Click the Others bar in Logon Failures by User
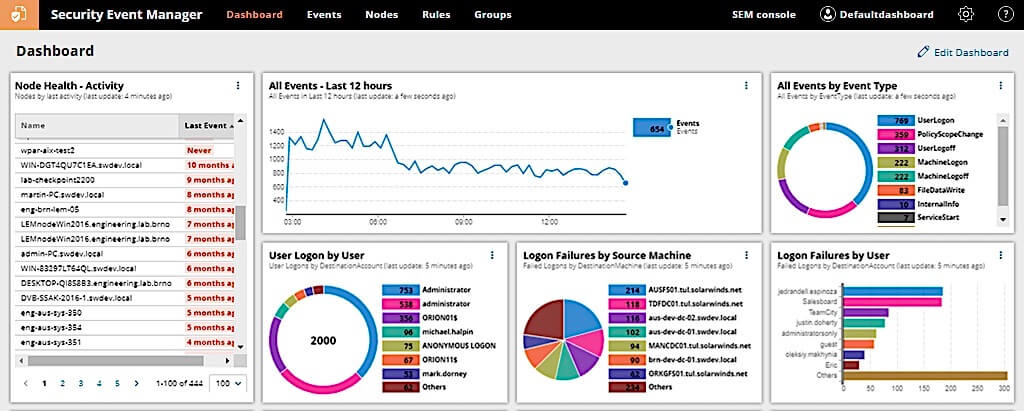Screen dimensions: 1024x411 click(x=925, y=375)
